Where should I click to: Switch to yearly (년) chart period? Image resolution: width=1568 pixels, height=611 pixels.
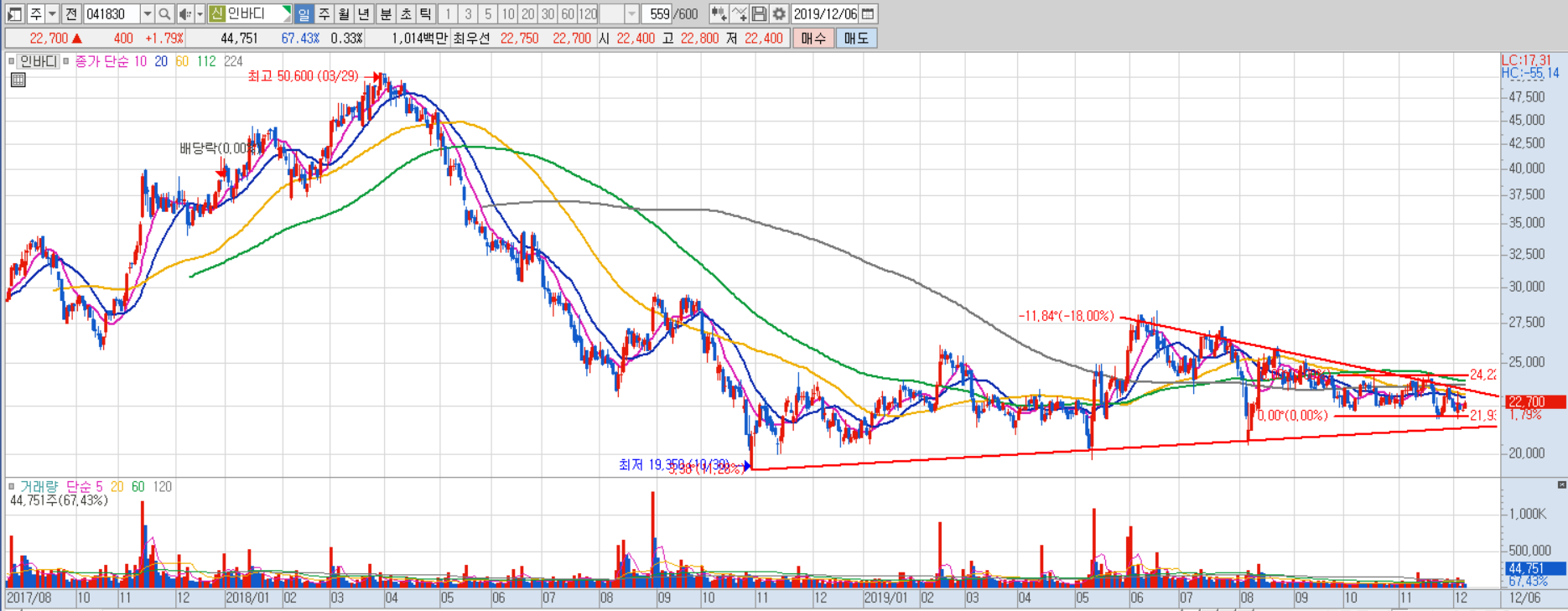tap(364, 13)
